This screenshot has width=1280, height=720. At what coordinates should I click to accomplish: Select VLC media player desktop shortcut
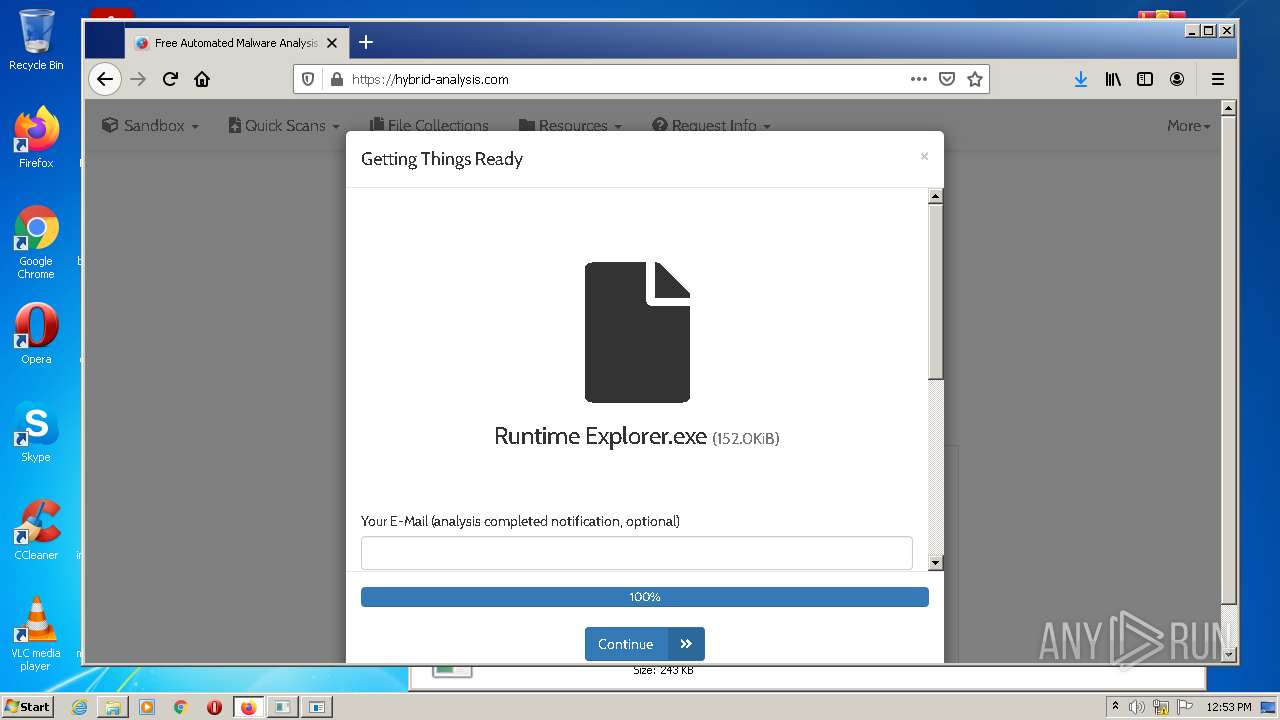pos(36,634)
